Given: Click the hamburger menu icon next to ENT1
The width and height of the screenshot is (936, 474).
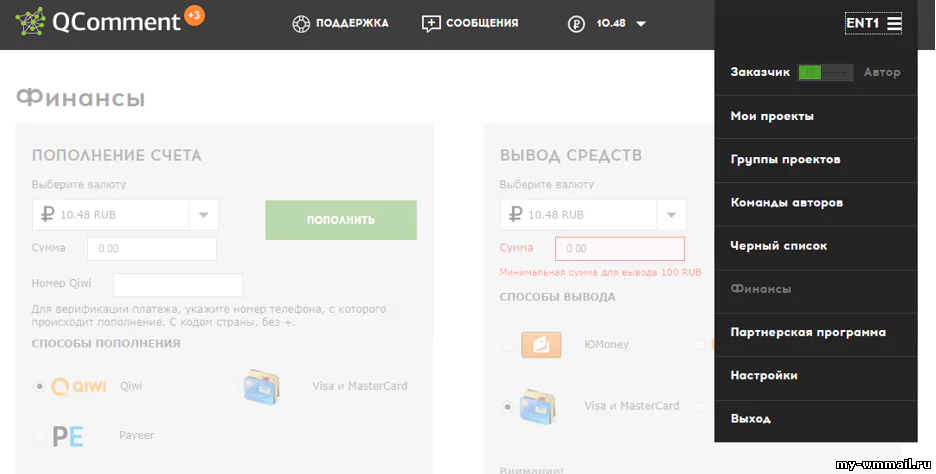Looking at the screenshot, I should (x=894, y=23).
